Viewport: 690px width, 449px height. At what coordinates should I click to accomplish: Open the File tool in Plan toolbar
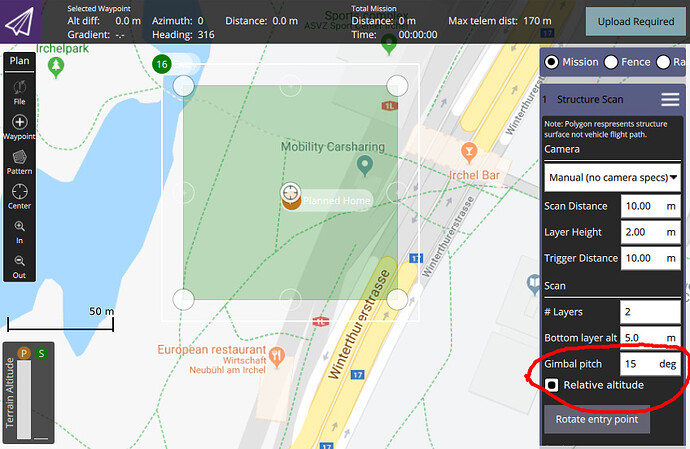[20, 88]
